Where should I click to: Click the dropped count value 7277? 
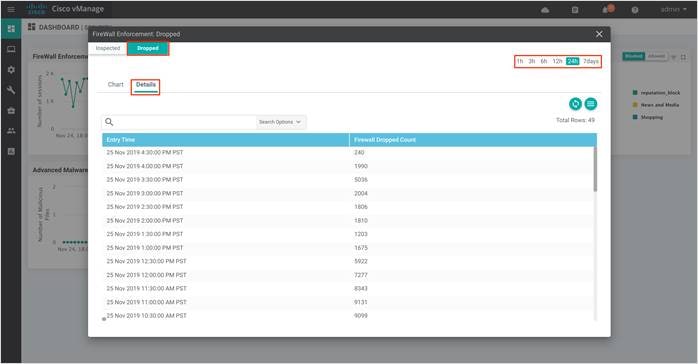(x=361, y=275)
